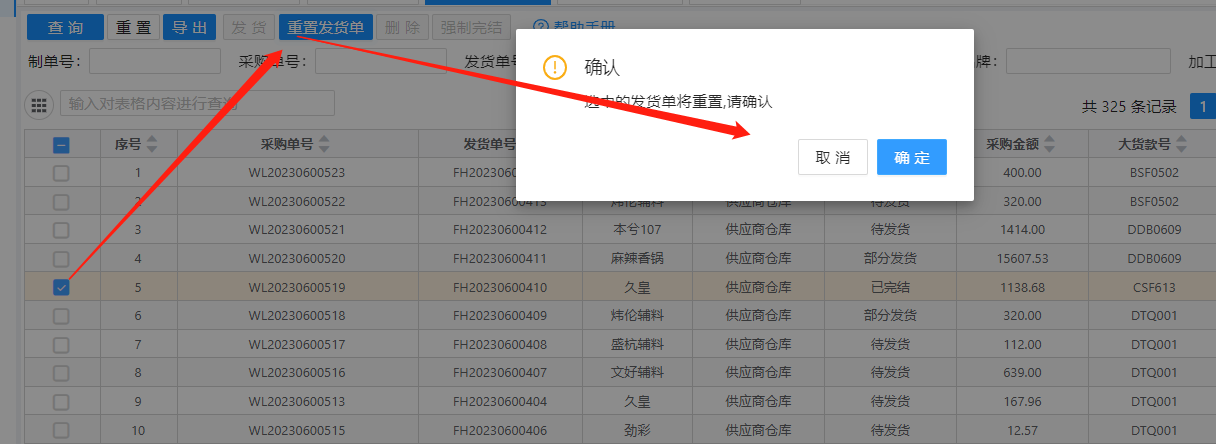The image size is (1216, 444).
Task: Toggle the select-all header checkbox
Action: 61,145
